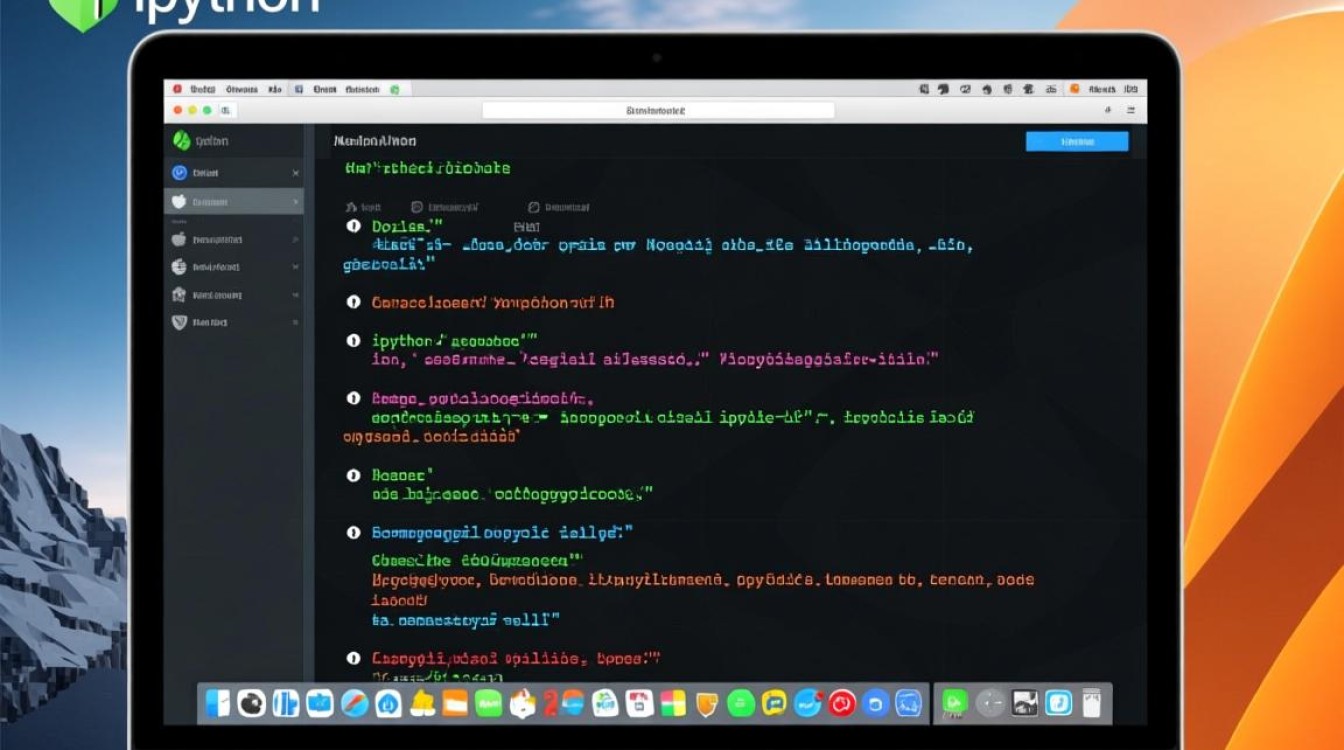Toggle the bullet marker beside the 'Dozlea' line
1344x750 pixels.
pos(353,227)
